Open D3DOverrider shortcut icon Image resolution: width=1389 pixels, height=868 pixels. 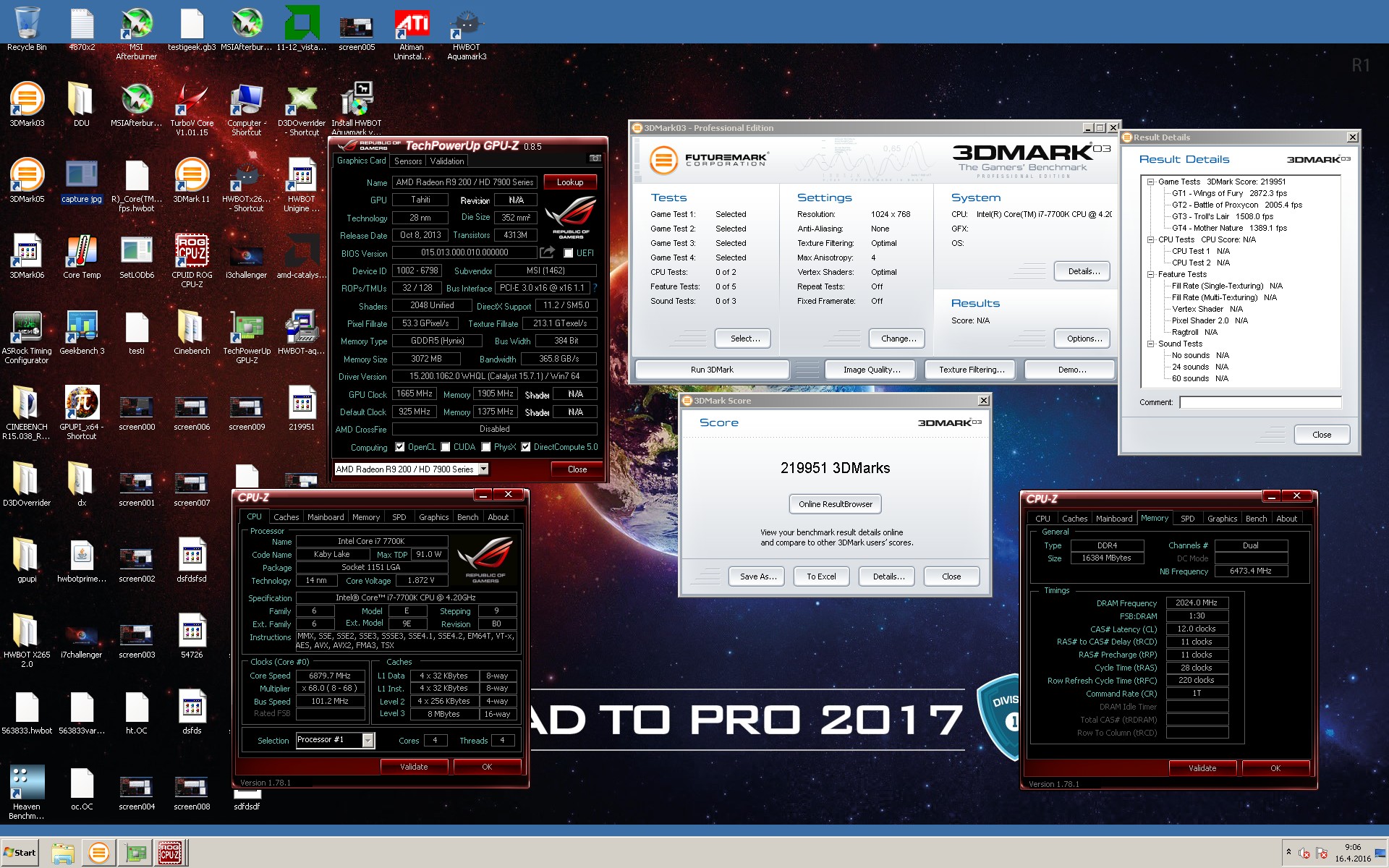point(302,109)
